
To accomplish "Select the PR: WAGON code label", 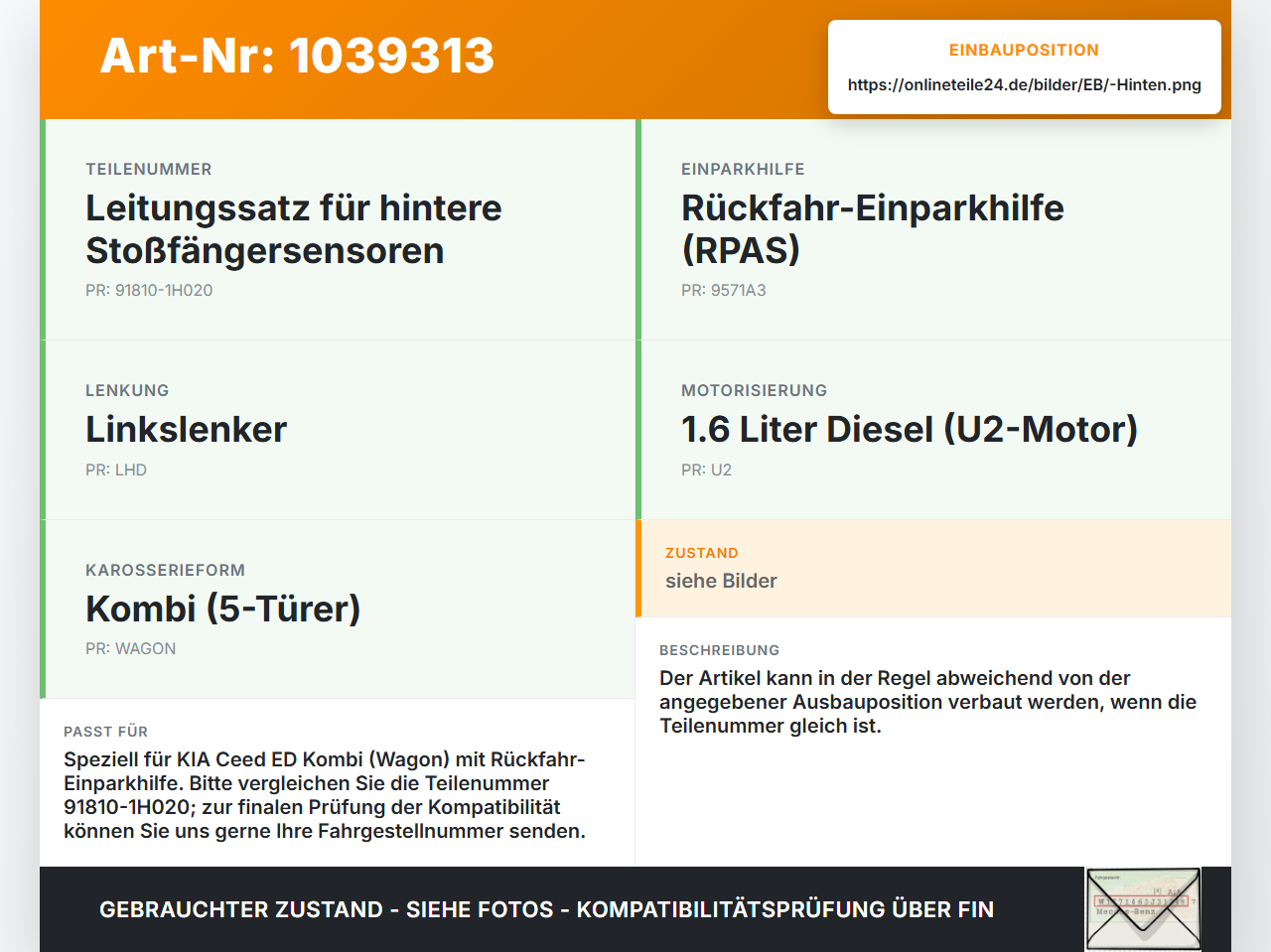I will click(130, 648).
